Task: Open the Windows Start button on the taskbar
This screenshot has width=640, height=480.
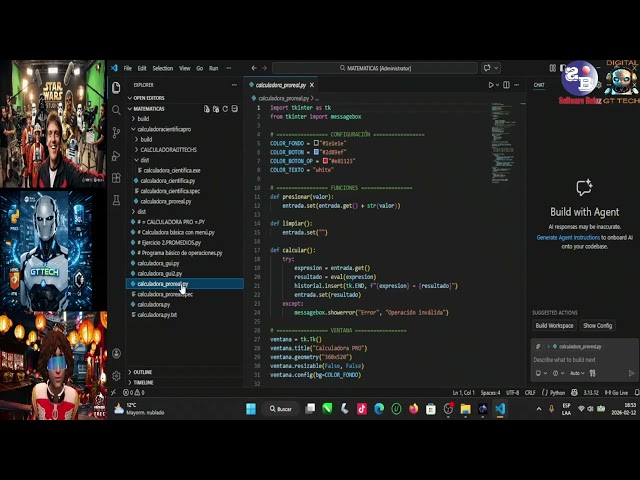Action: (x=251, y=409)
